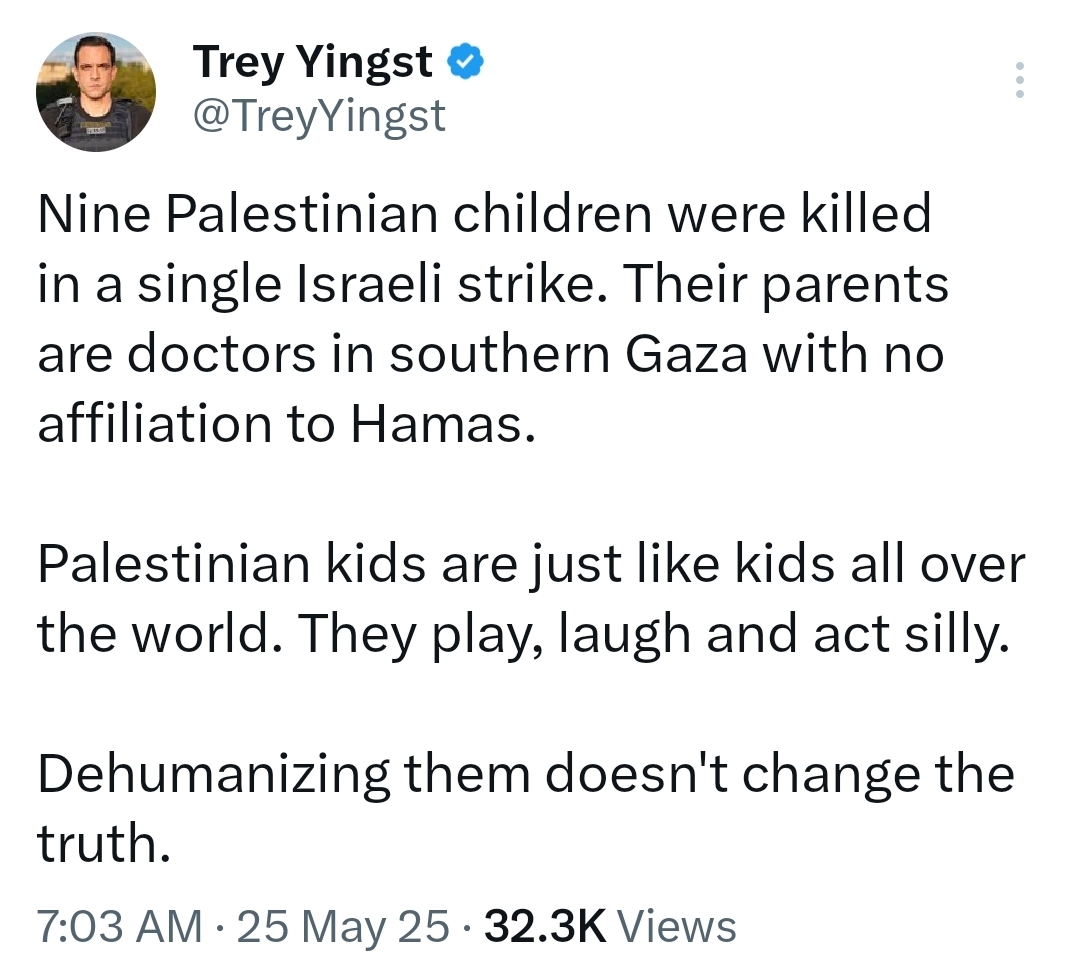This screenshot has width=1080, height=963.
Task: Open the @TreyYingst handle link
Action: (x=319, y=117)
